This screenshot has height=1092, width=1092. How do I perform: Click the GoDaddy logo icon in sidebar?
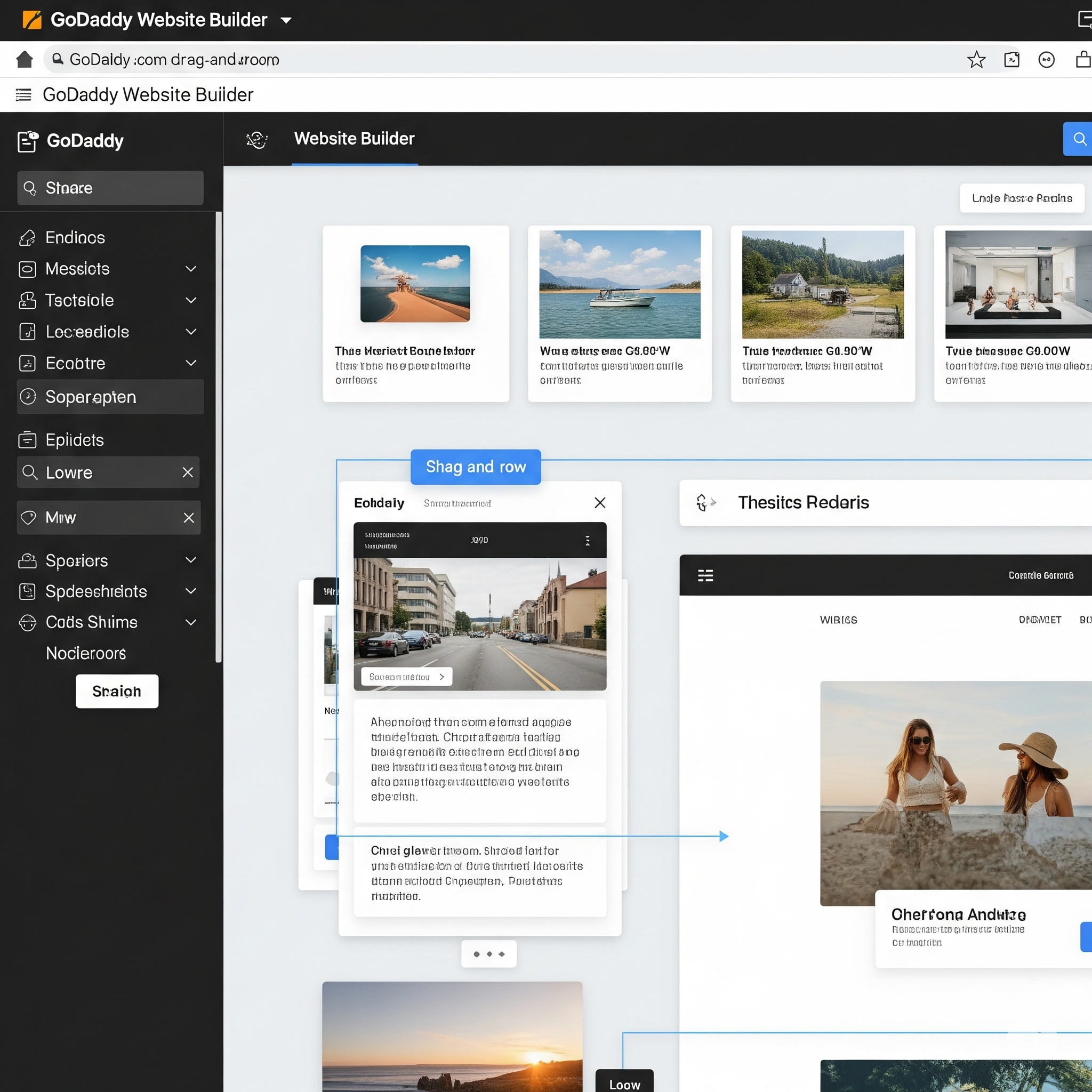tap(28, 141)
